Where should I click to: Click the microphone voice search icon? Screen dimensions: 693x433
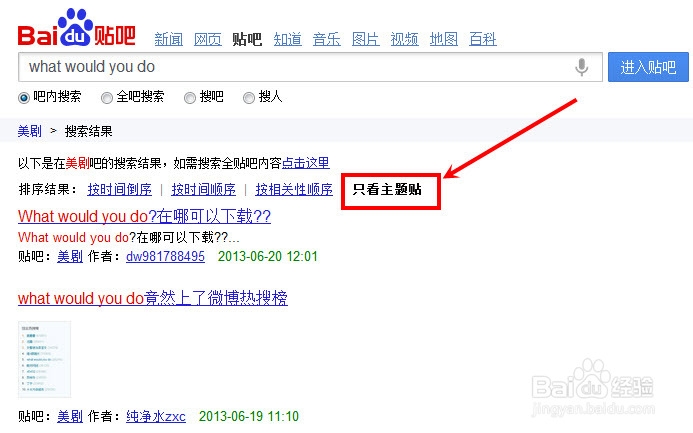(x=582, y=67)
